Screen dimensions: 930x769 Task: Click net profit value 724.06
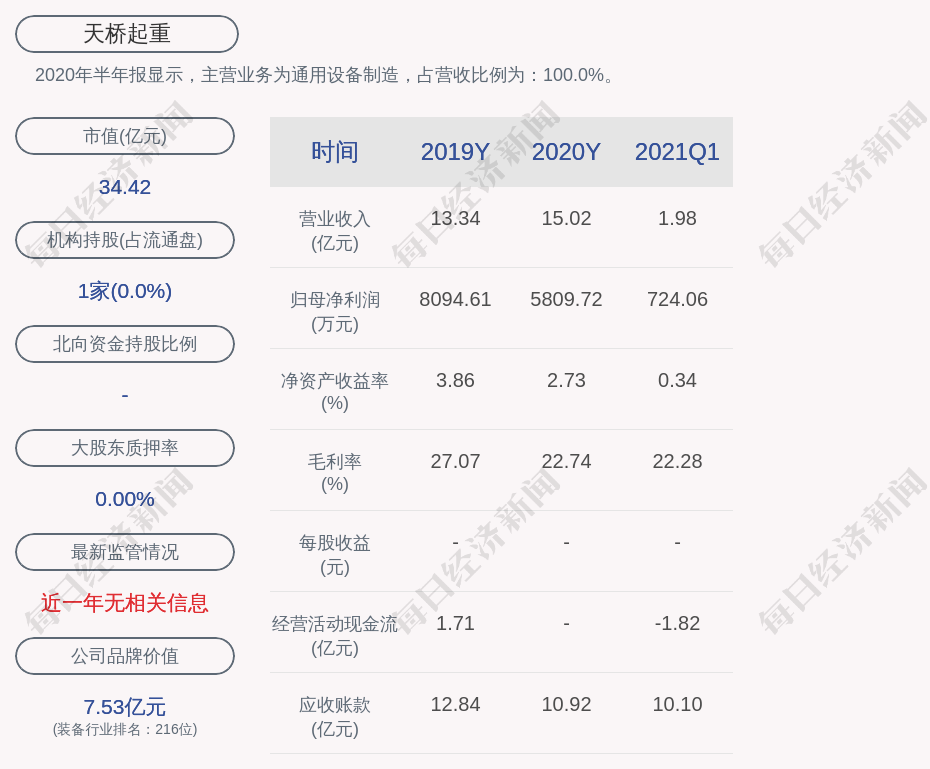(x=677, y=299)
